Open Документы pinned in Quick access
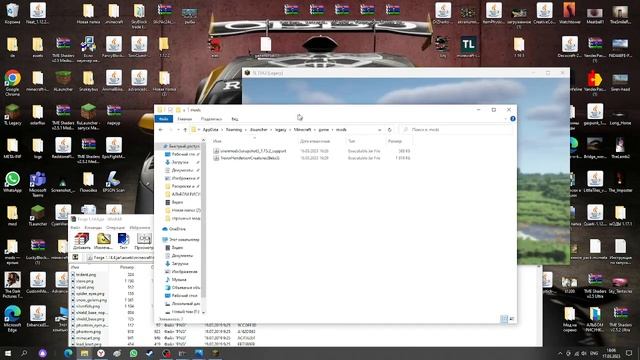 182,170
